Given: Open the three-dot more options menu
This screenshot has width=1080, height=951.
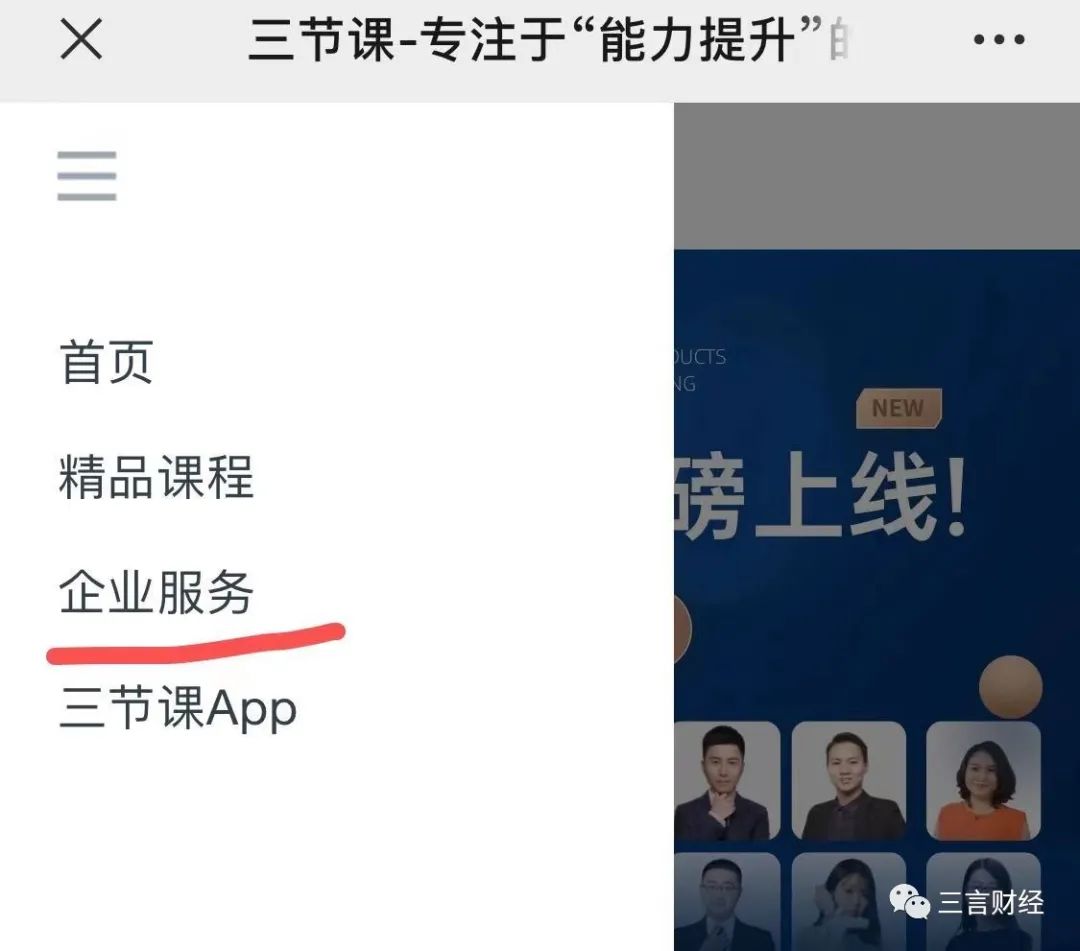Looking at the screenshot, I should tap(999, 39).
